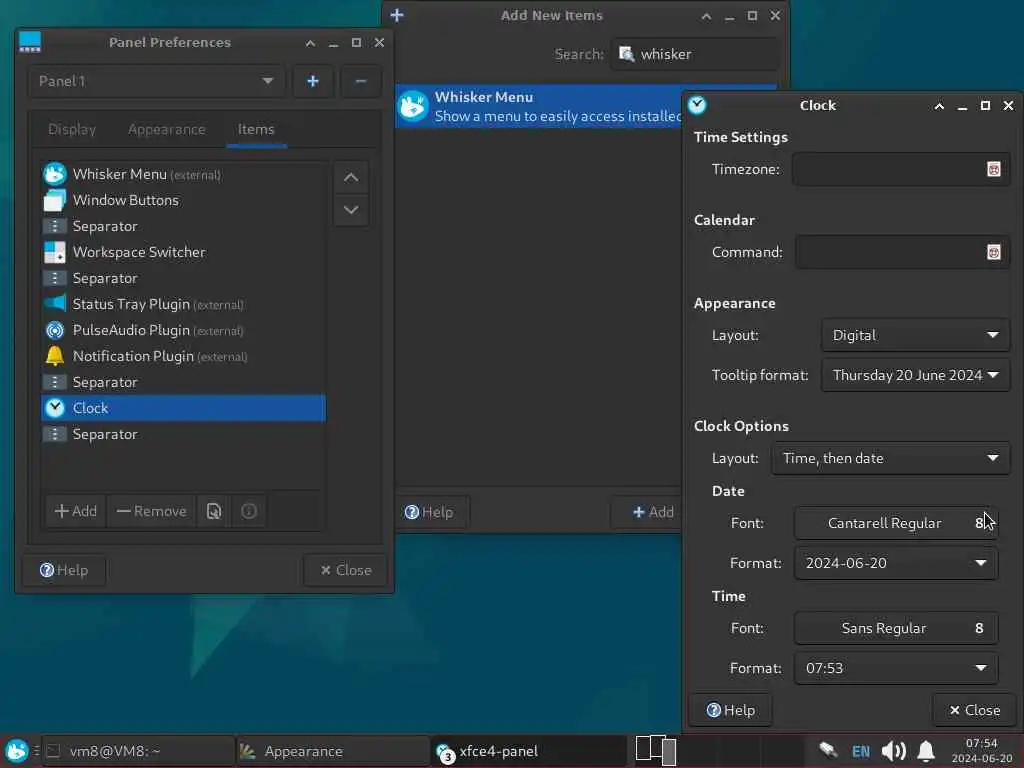Screen dimensions: 1024x768
Task: Click Help in the Clock dialog
Action: pyautogui.click(x=730, y=710)
